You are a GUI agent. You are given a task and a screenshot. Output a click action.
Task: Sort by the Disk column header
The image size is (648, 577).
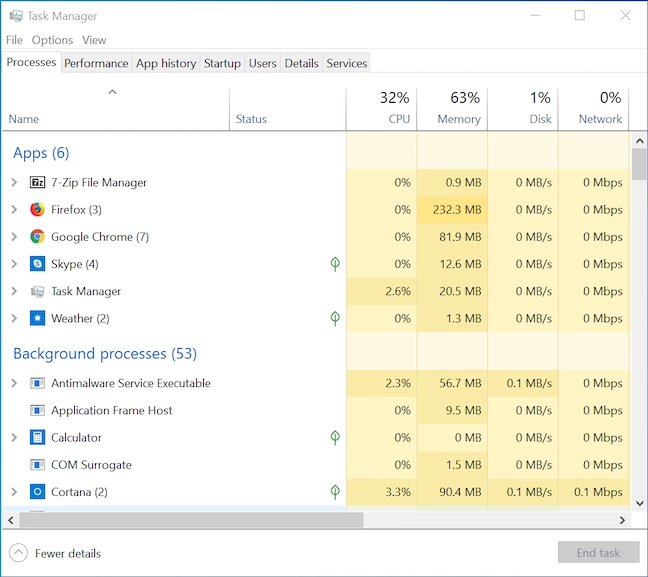coord(523,109)
